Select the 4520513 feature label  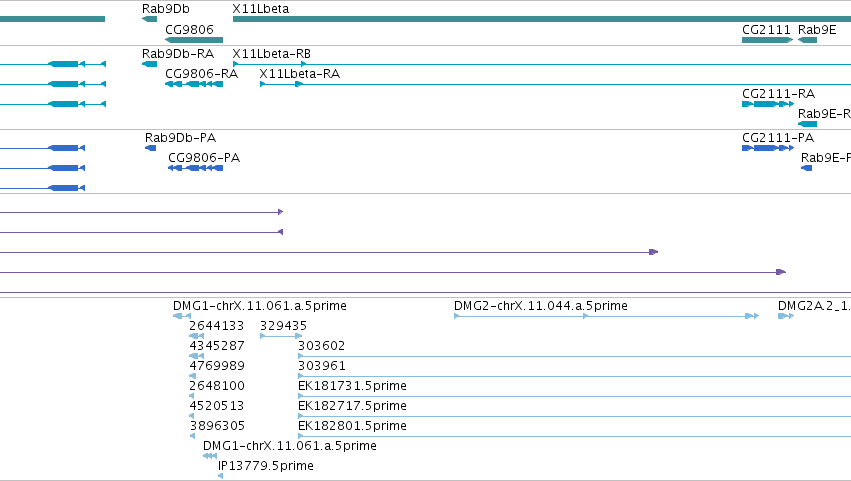click(217, 406)
